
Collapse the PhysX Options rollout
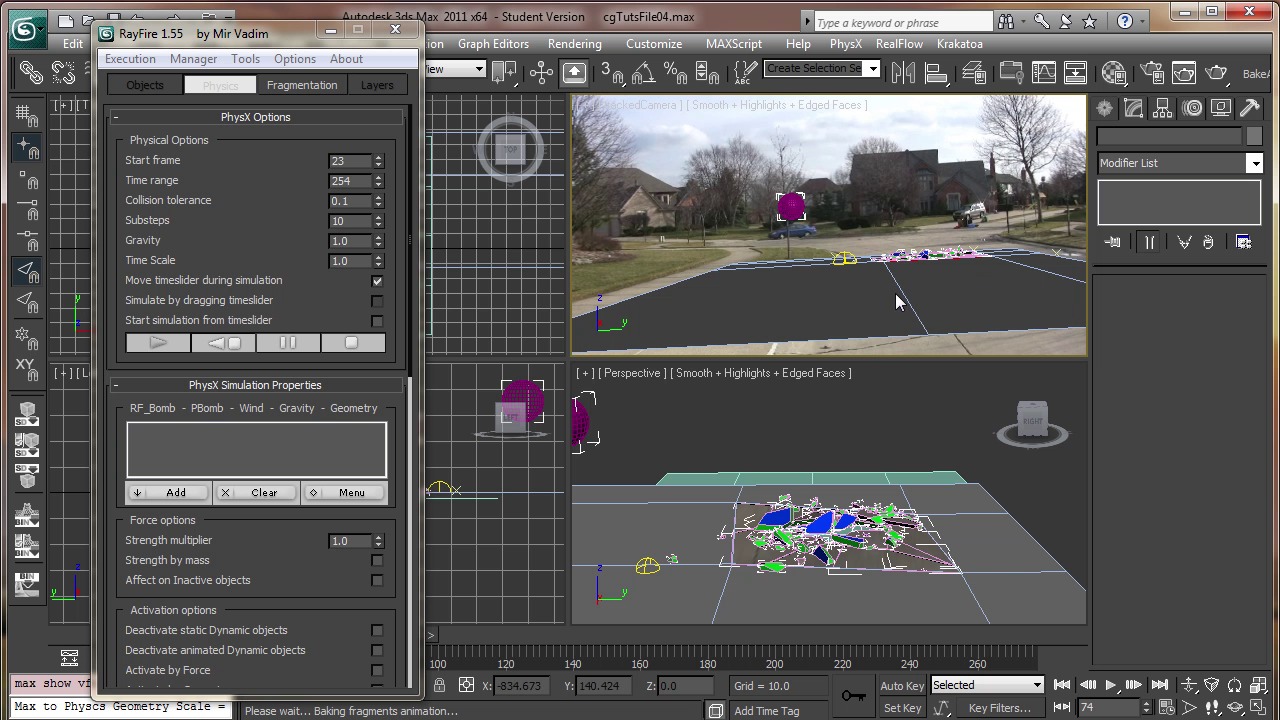256,117
